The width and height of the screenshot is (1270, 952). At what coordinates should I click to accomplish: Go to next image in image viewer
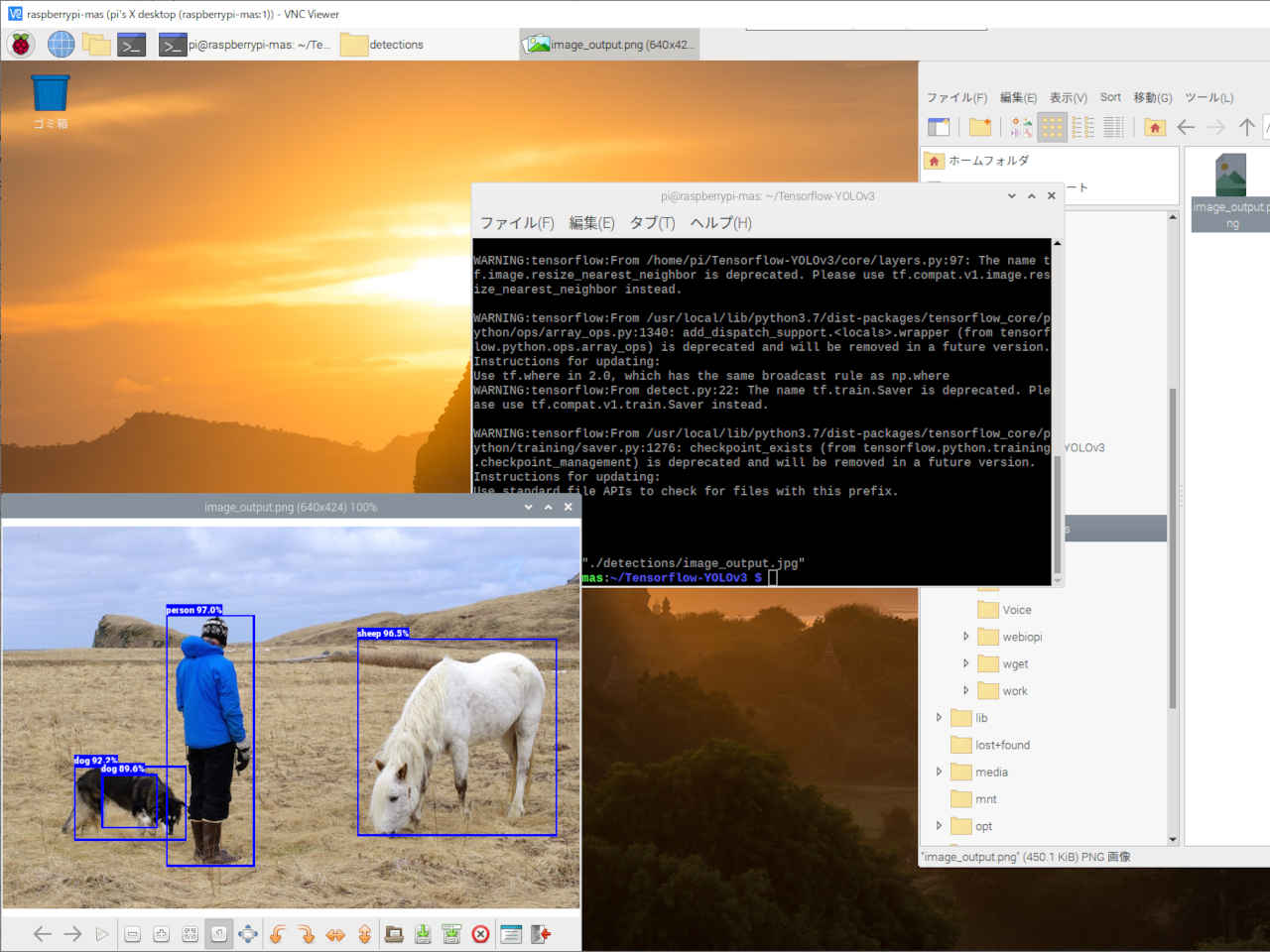coord(72,934)
